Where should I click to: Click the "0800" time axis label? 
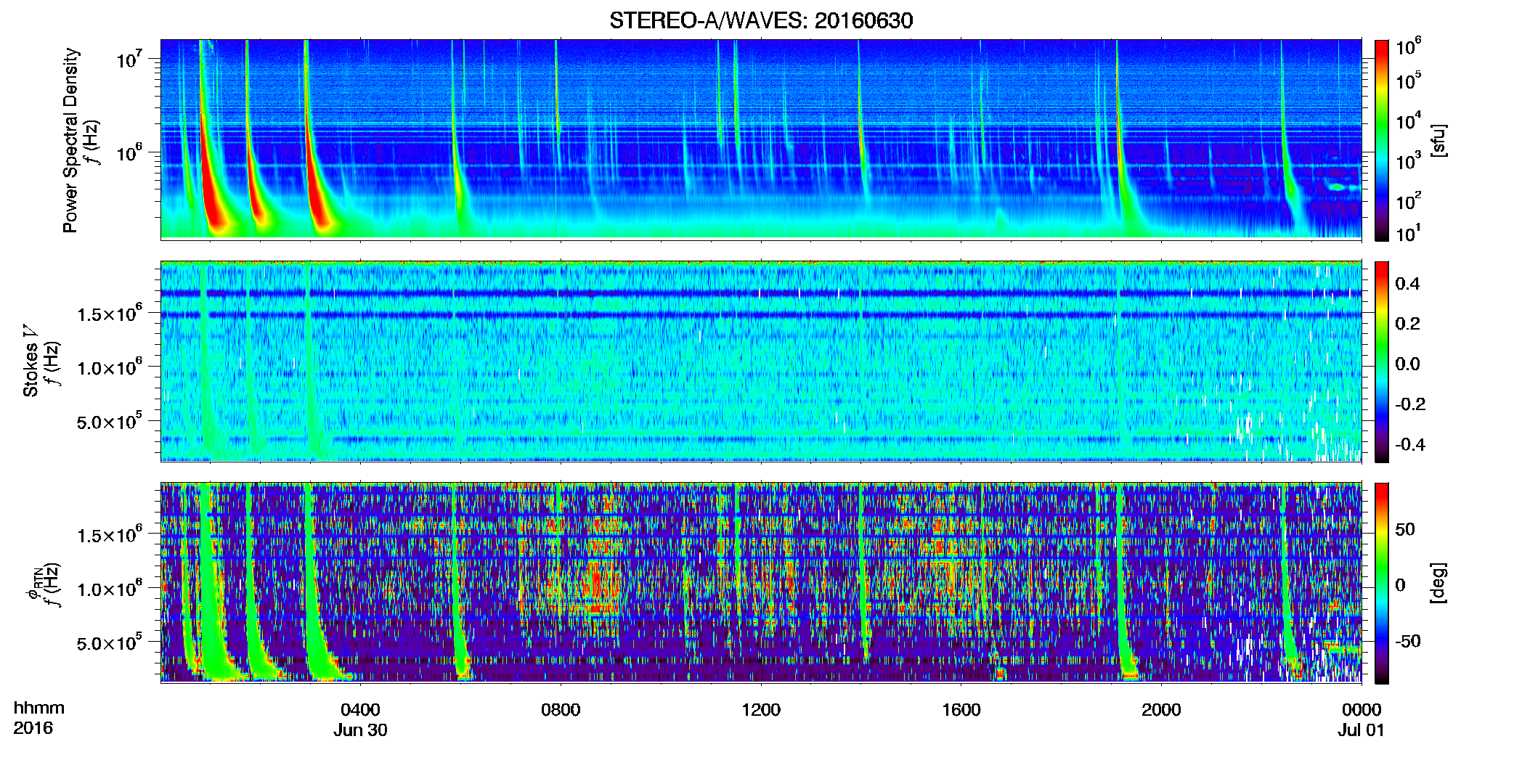(x=561, y=709)
